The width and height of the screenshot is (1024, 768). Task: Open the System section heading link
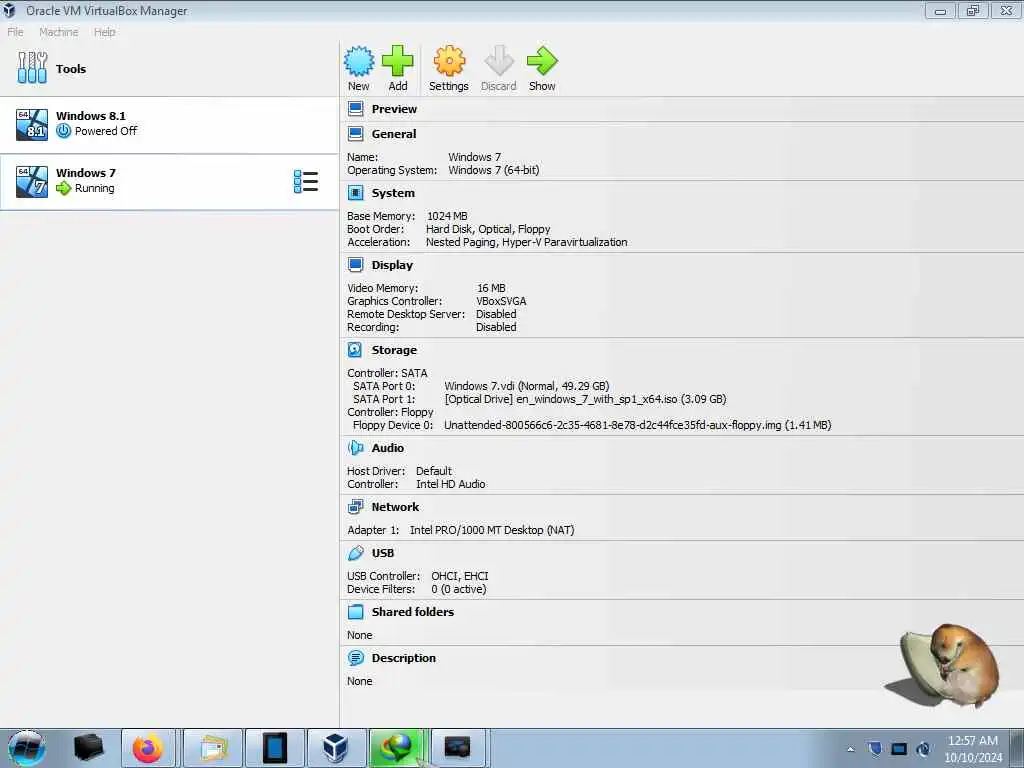click(393, 193)
